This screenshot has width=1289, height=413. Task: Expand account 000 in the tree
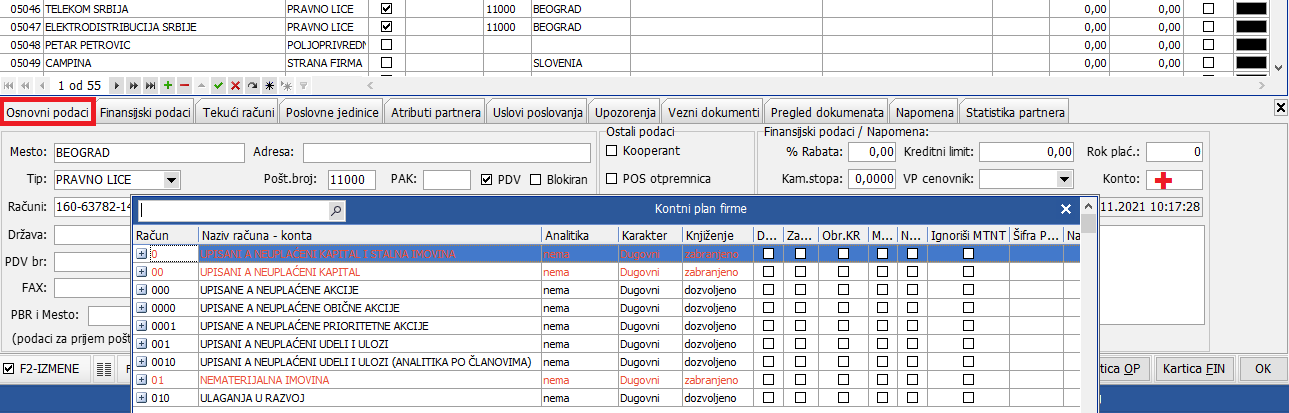pyautogui.click(x=142, y=290)
